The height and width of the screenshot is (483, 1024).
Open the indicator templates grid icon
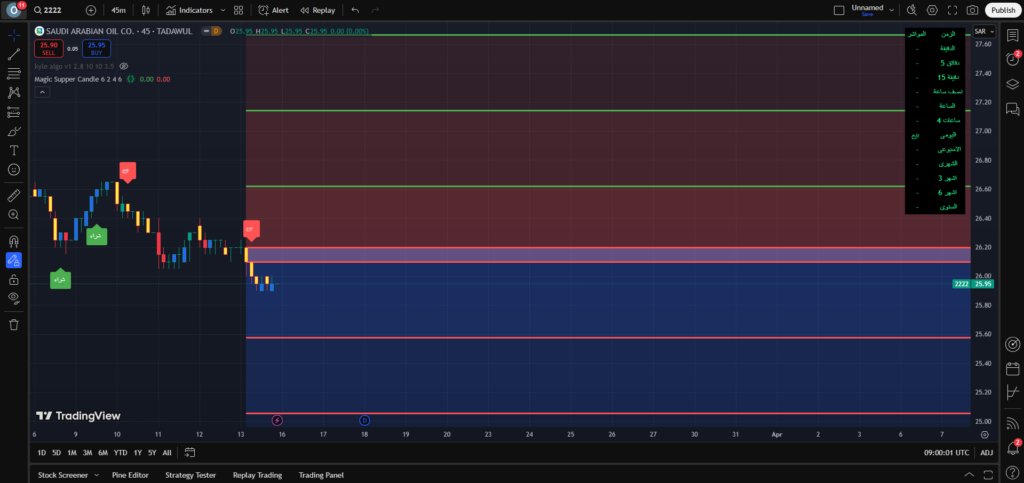[x=238, y=10]
